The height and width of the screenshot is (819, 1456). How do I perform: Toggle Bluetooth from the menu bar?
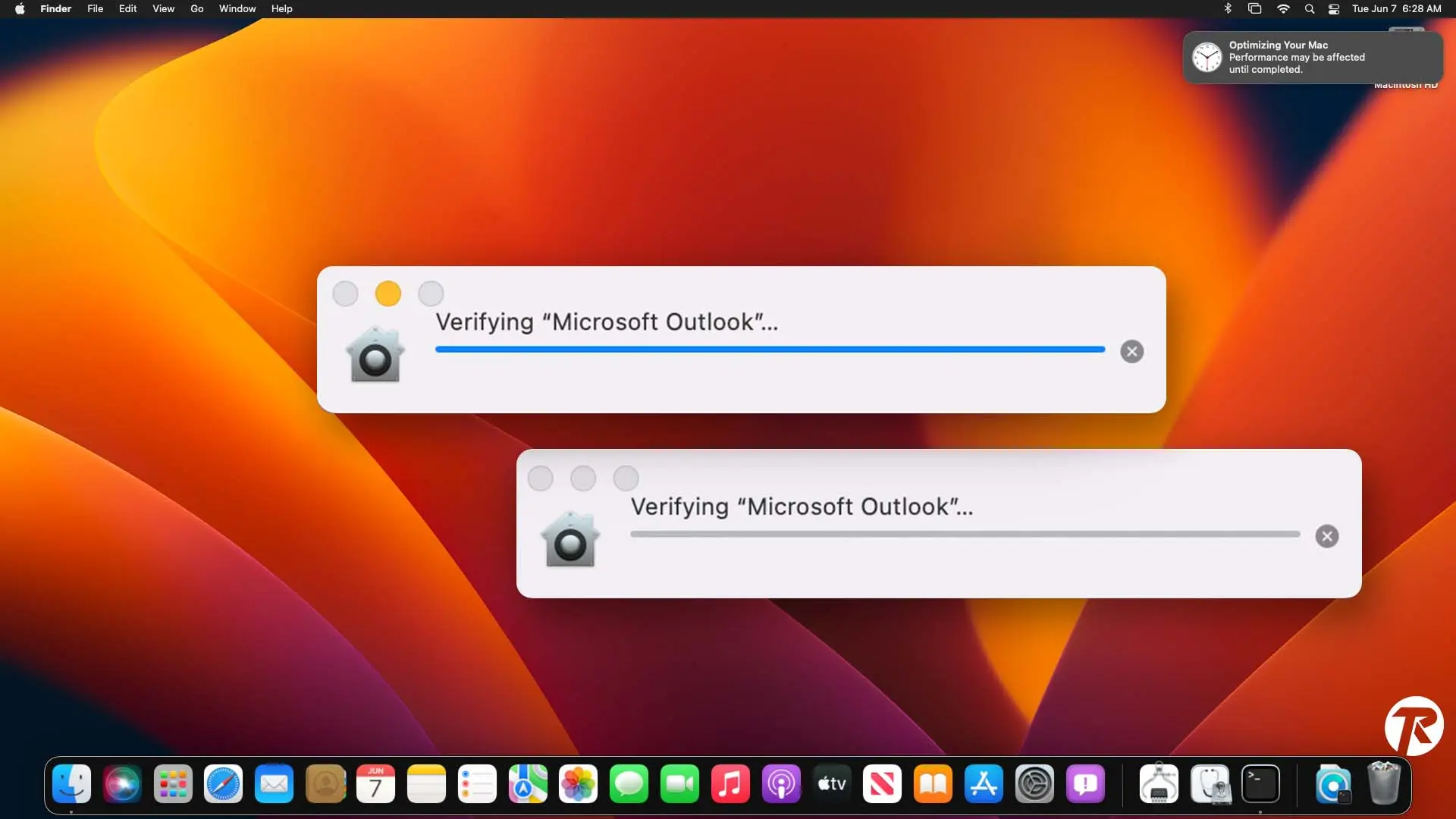click(x=1228, y=8)
